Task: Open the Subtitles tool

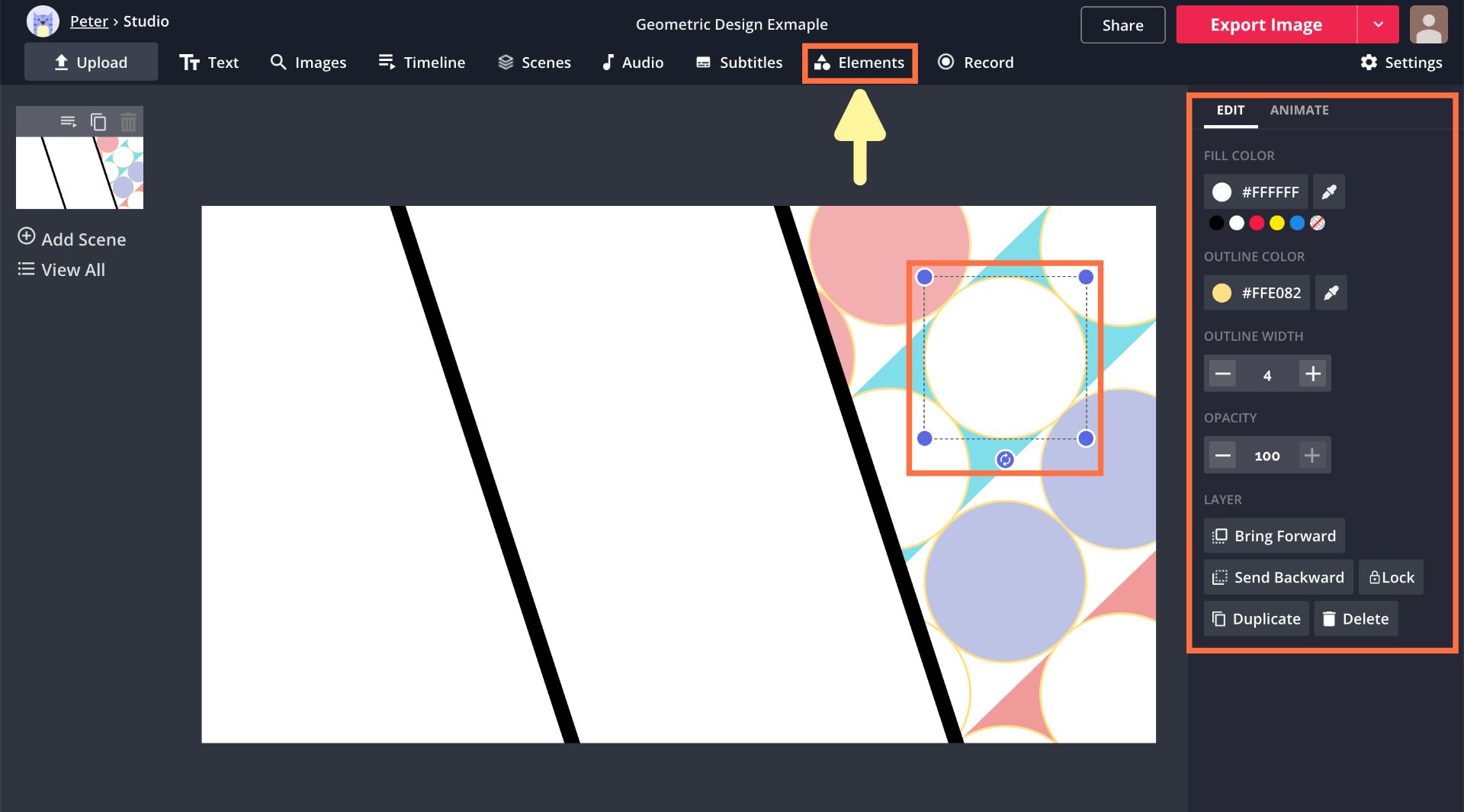Action: pyautogui.click(x=739, y=63)
